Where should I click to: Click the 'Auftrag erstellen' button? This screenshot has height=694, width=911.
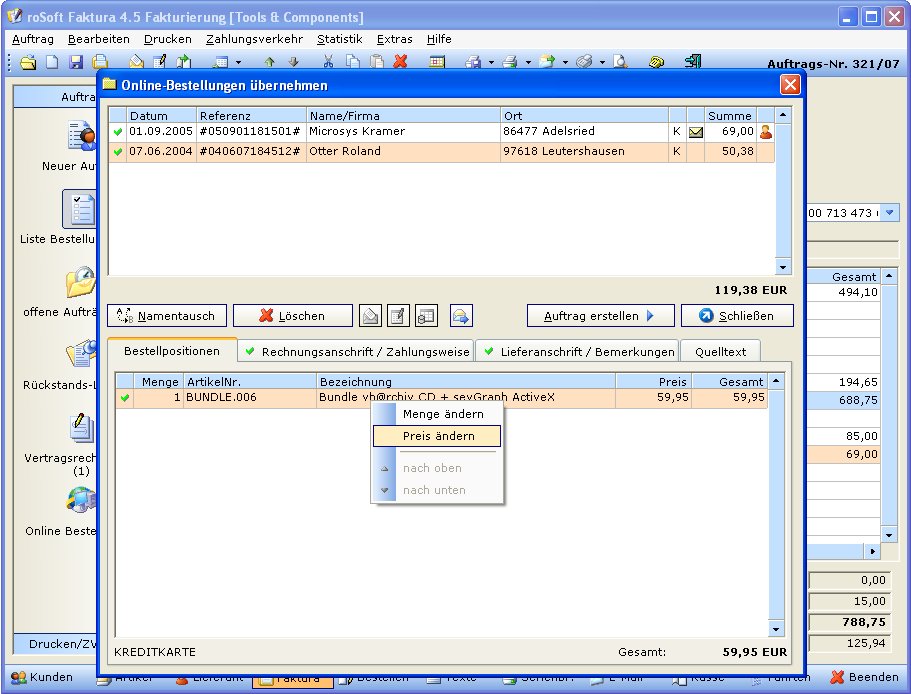600,316
